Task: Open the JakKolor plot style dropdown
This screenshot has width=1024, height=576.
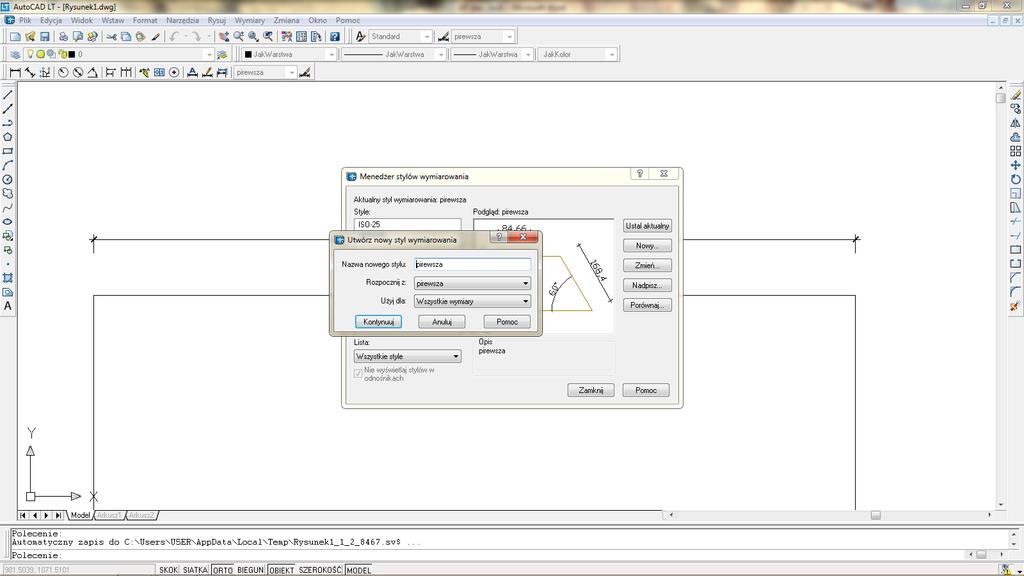Action: [612, 54]
